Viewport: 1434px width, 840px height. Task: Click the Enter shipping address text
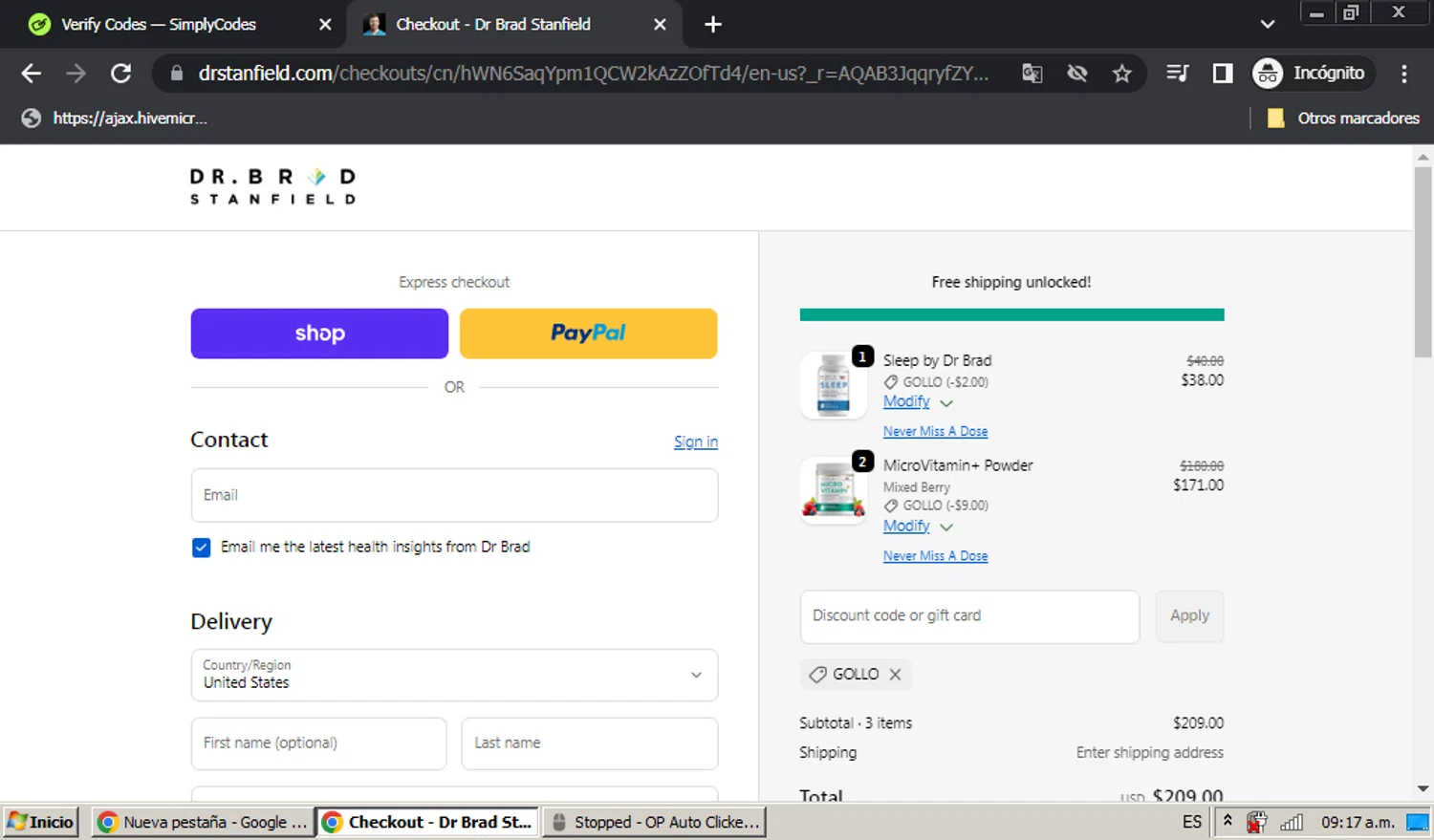pyautogui.click(x=1149, y=753)
